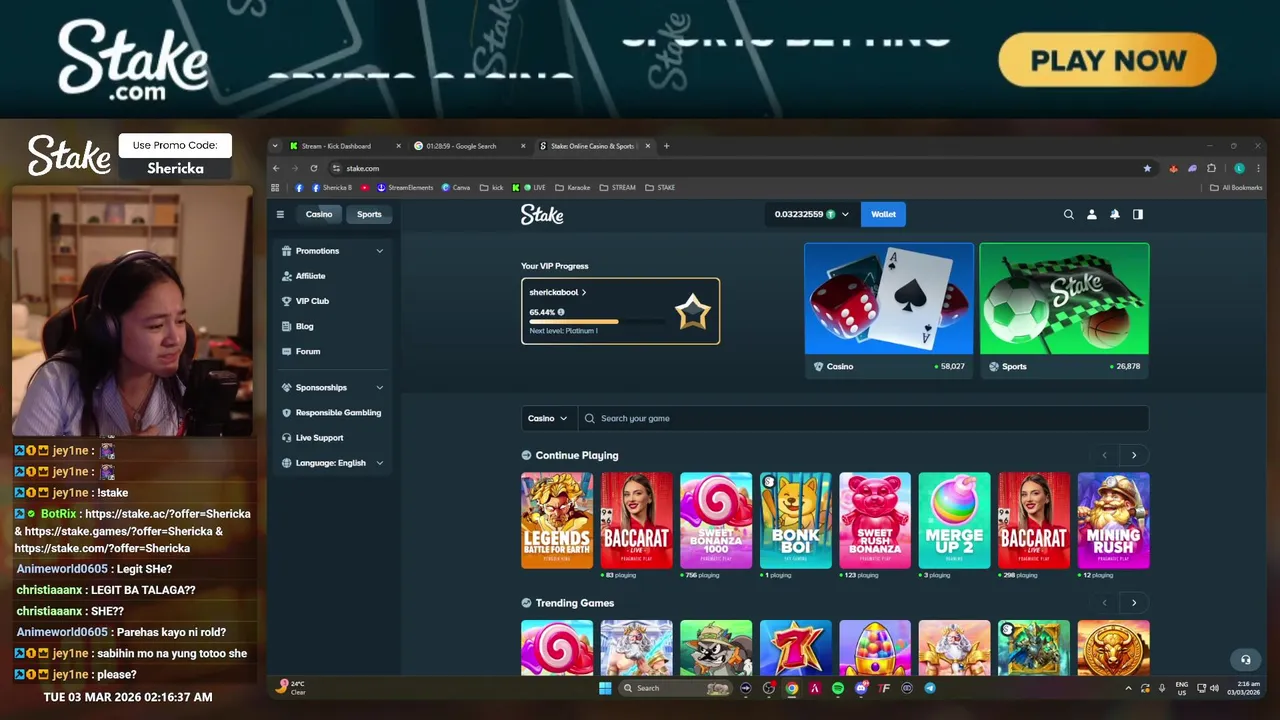Open Discord from the taskbar
1280x720 pixels.
point(861,688)
